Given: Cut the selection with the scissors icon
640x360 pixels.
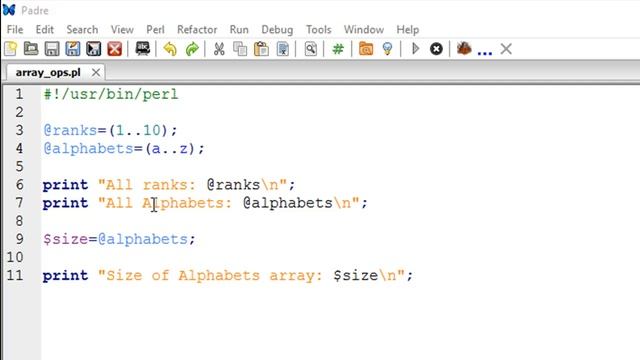Looking at the screenshot, I should [219, 49].
